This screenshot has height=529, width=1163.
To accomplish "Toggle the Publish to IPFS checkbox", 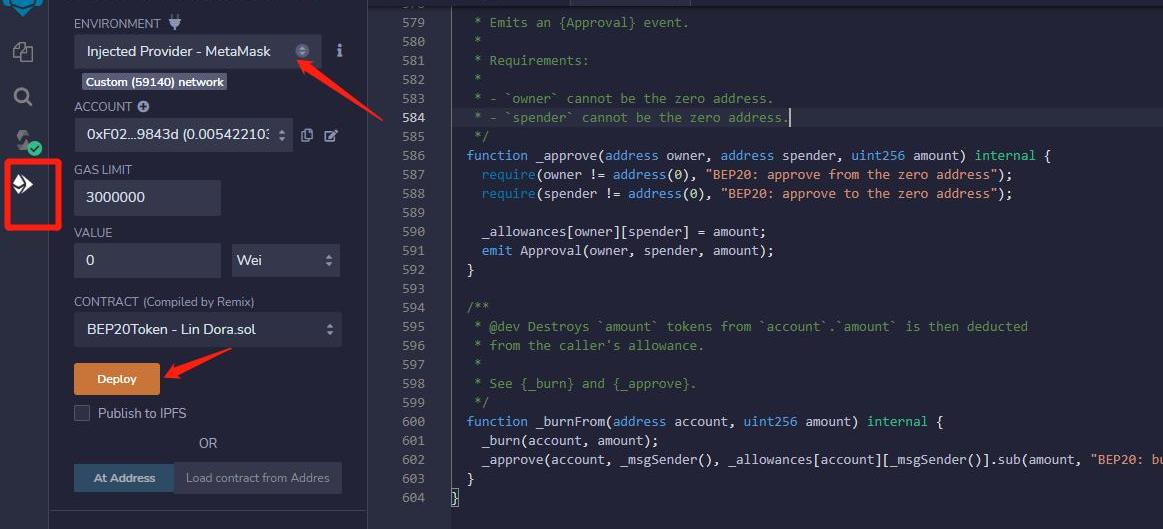I will coord(82,413).
